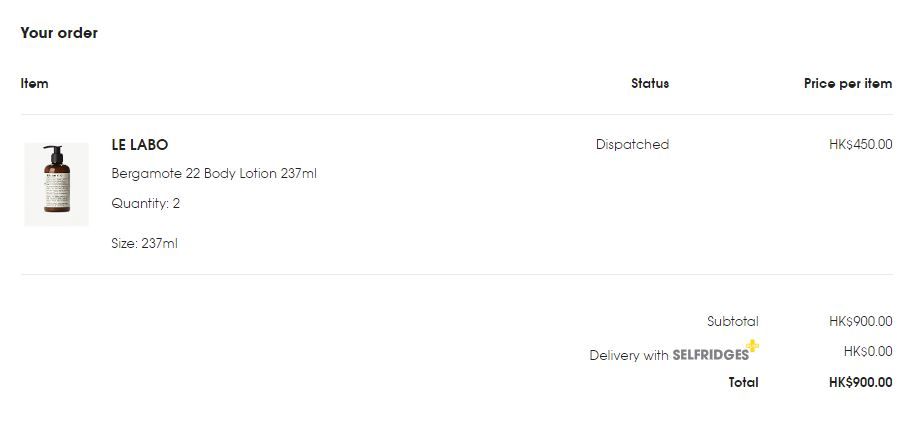Click the HK$0.00 delivery cost

867,352
